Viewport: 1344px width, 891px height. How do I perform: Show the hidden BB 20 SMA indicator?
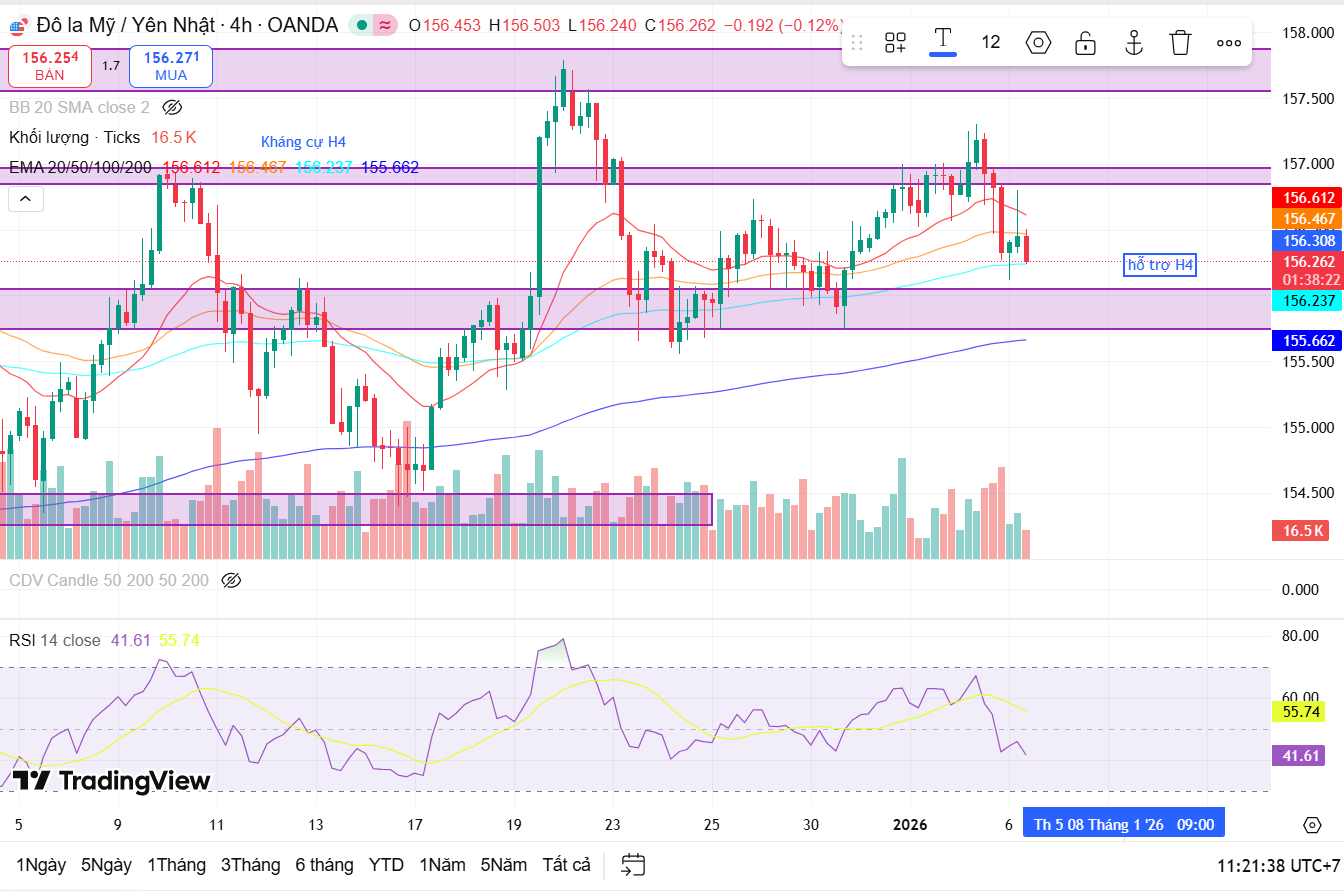click(172, 107)
